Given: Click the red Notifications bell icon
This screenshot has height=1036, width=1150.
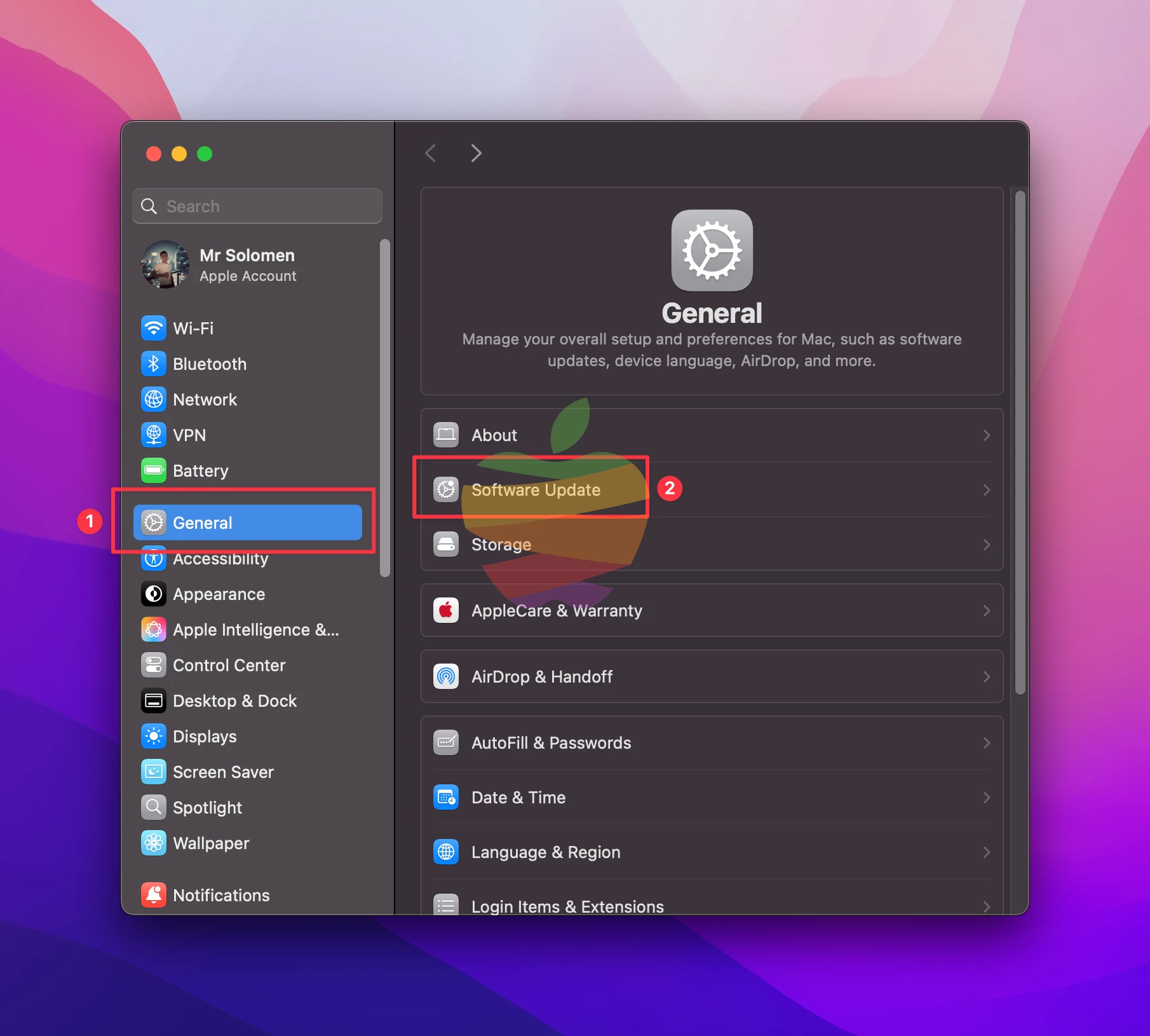Looking at the screenshot, I should 154,896.
